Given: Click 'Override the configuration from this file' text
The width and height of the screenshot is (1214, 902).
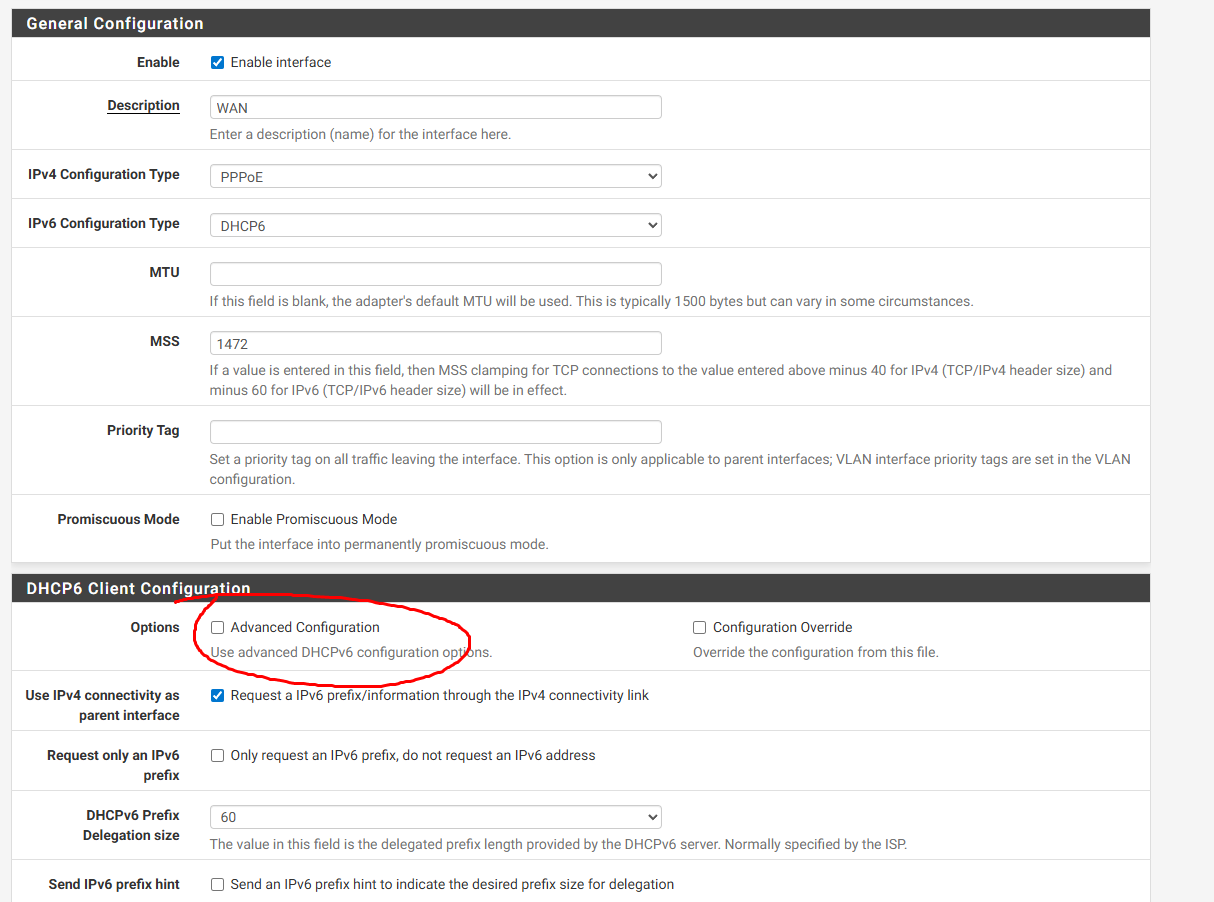Looking at the screenshot, I should pos(816,652).
